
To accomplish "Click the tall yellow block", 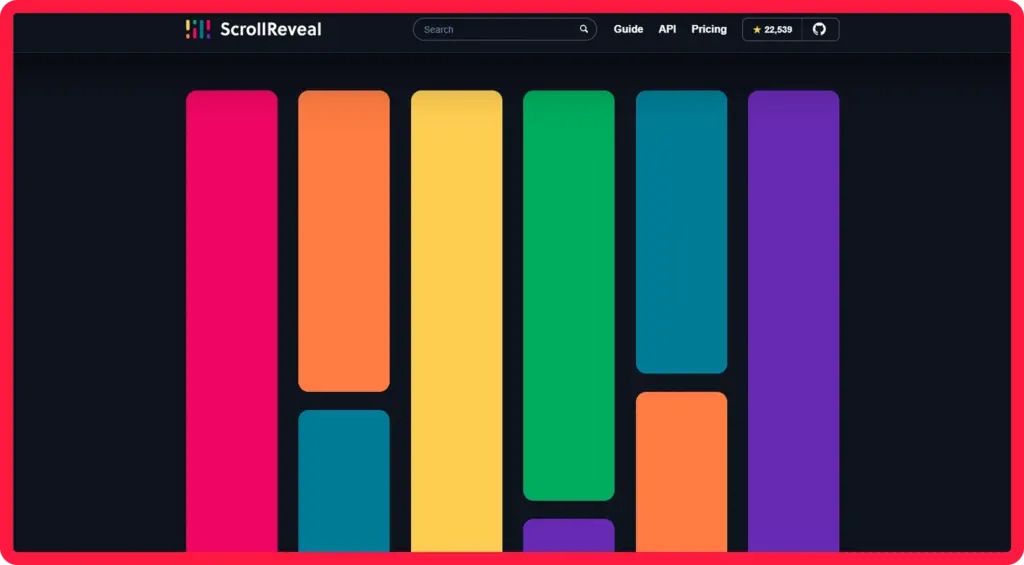I will 456,320.
